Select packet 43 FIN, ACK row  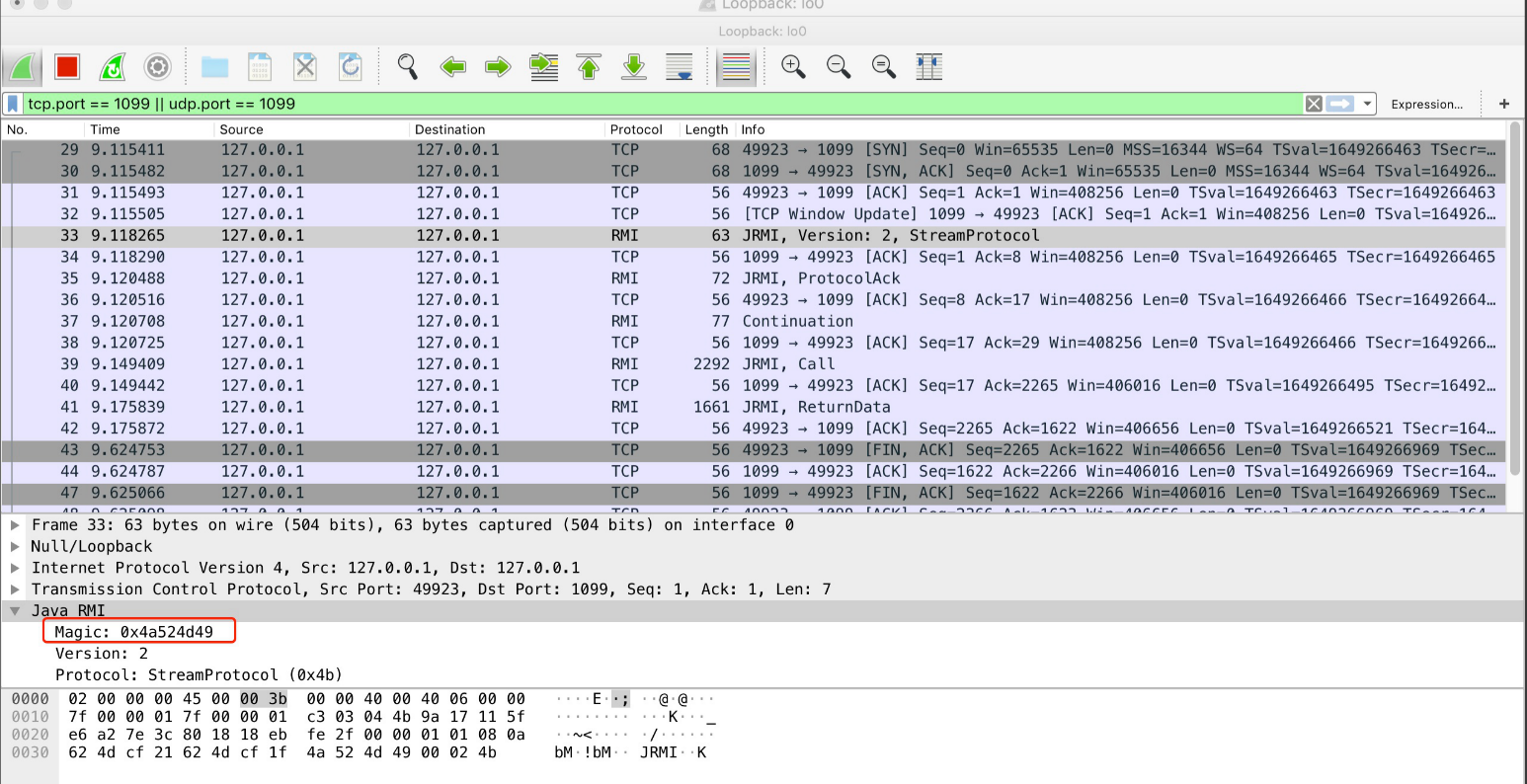pos(755,450)
